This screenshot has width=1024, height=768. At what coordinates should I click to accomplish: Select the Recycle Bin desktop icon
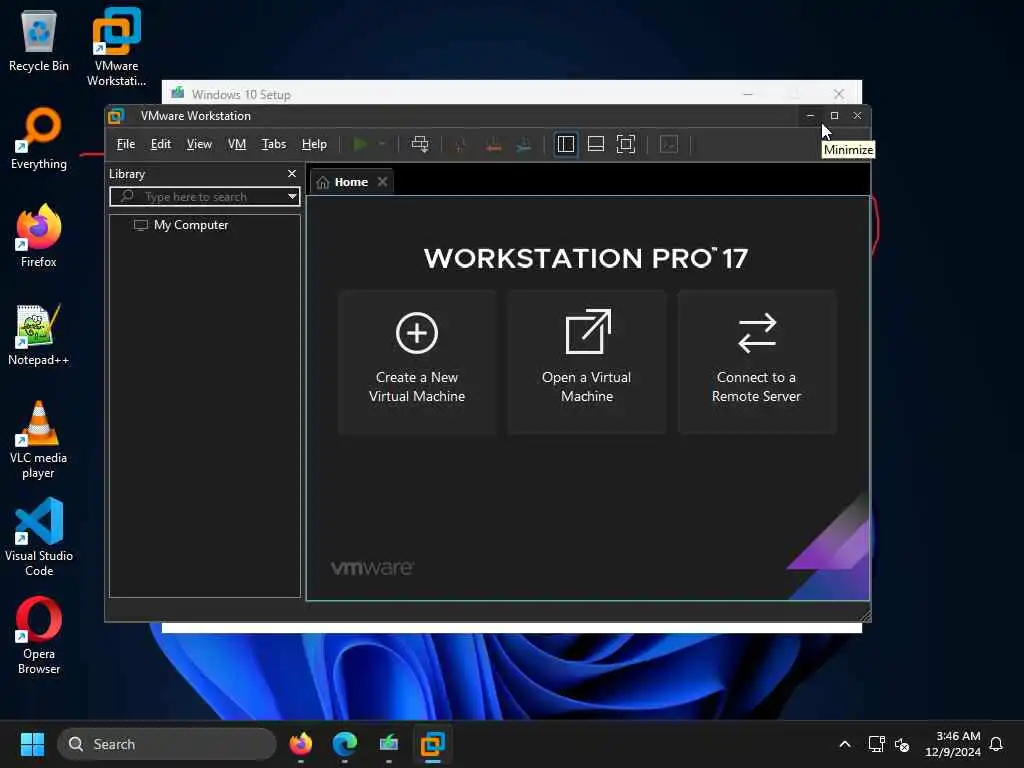click(x=39, y=39)
